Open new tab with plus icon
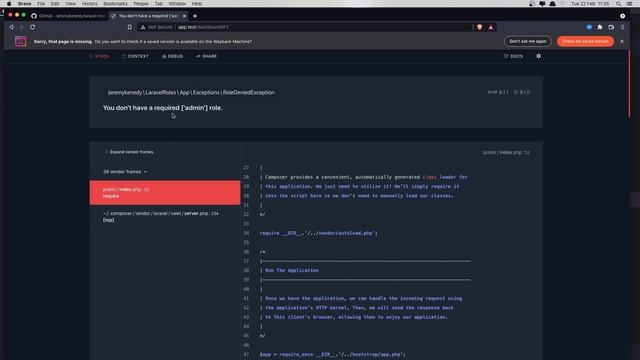The width and height of the screenshot is (640, 360). coord(195,16)
